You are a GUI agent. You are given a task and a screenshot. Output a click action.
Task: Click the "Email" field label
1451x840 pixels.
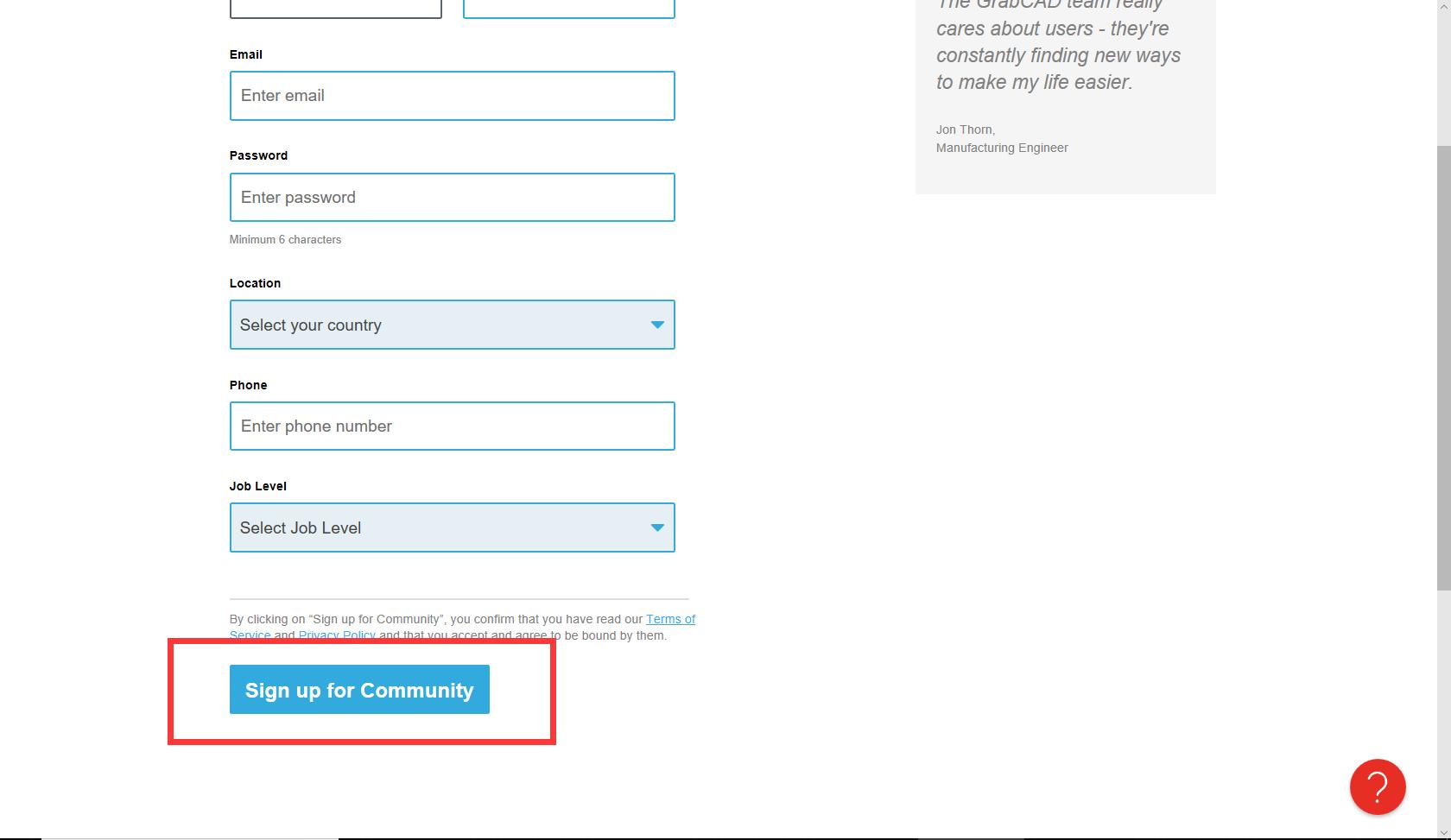click(x=245, y=54)
